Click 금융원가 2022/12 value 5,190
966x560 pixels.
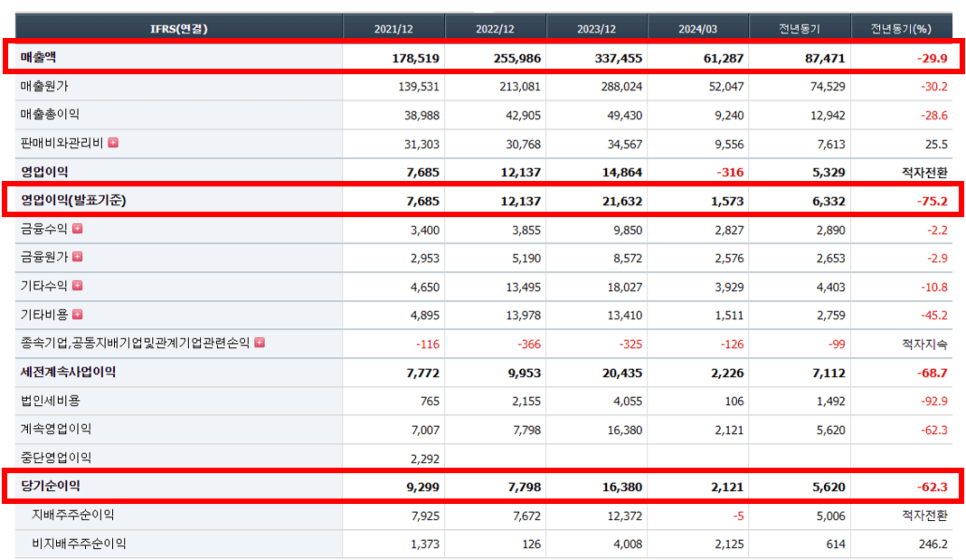526,259
